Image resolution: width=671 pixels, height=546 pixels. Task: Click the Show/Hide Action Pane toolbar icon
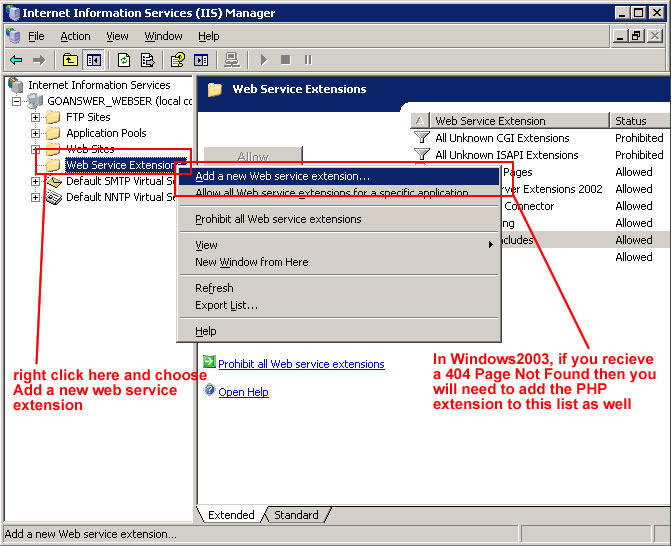201,60
